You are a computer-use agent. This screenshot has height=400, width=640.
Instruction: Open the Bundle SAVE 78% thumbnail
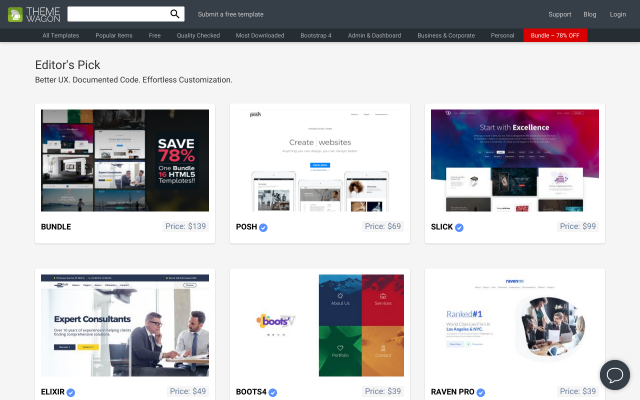125,160
